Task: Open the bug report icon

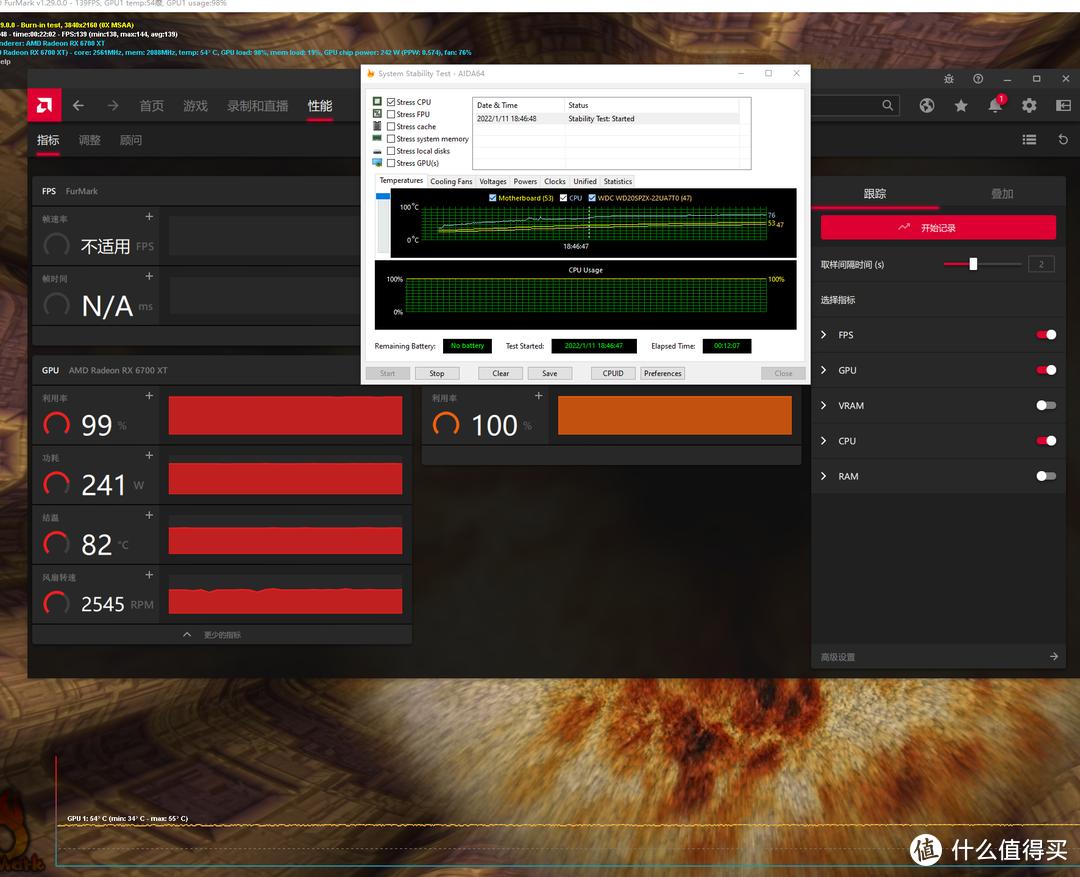Action: (949, 79)
